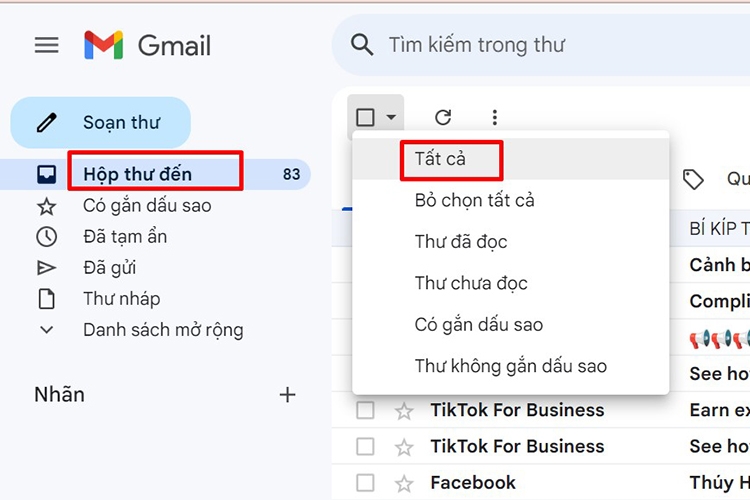The height and width of the screenshot is (500, 750).
Task: Open the 'Có gắn dấu sao' sidebar folder
Action: coord(147,206)
